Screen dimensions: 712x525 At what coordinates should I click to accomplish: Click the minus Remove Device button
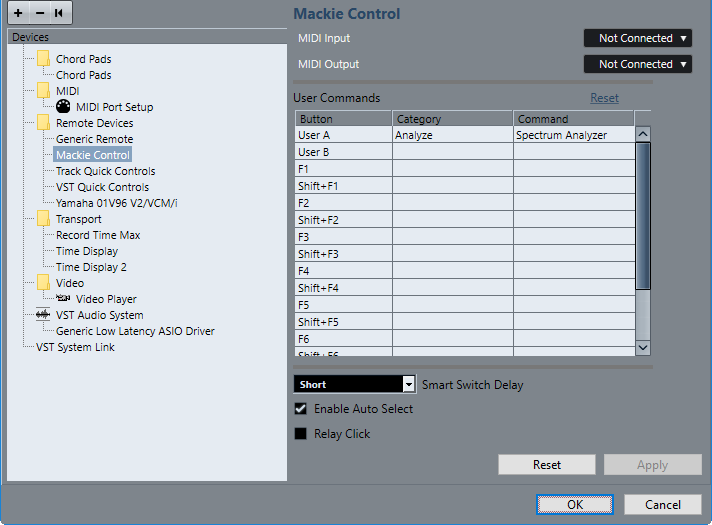[40, 13]
